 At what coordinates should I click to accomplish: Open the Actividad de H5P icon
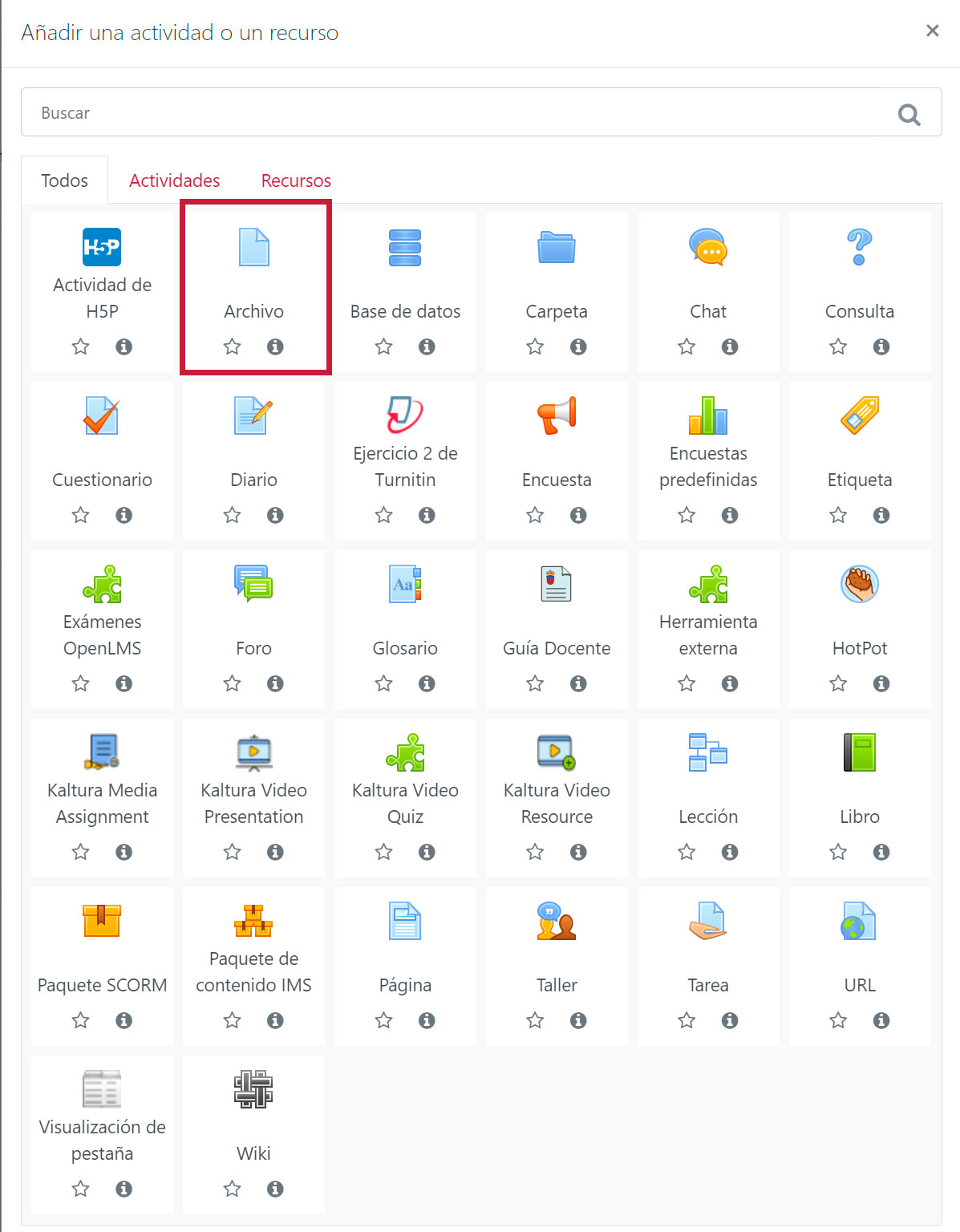102,247
